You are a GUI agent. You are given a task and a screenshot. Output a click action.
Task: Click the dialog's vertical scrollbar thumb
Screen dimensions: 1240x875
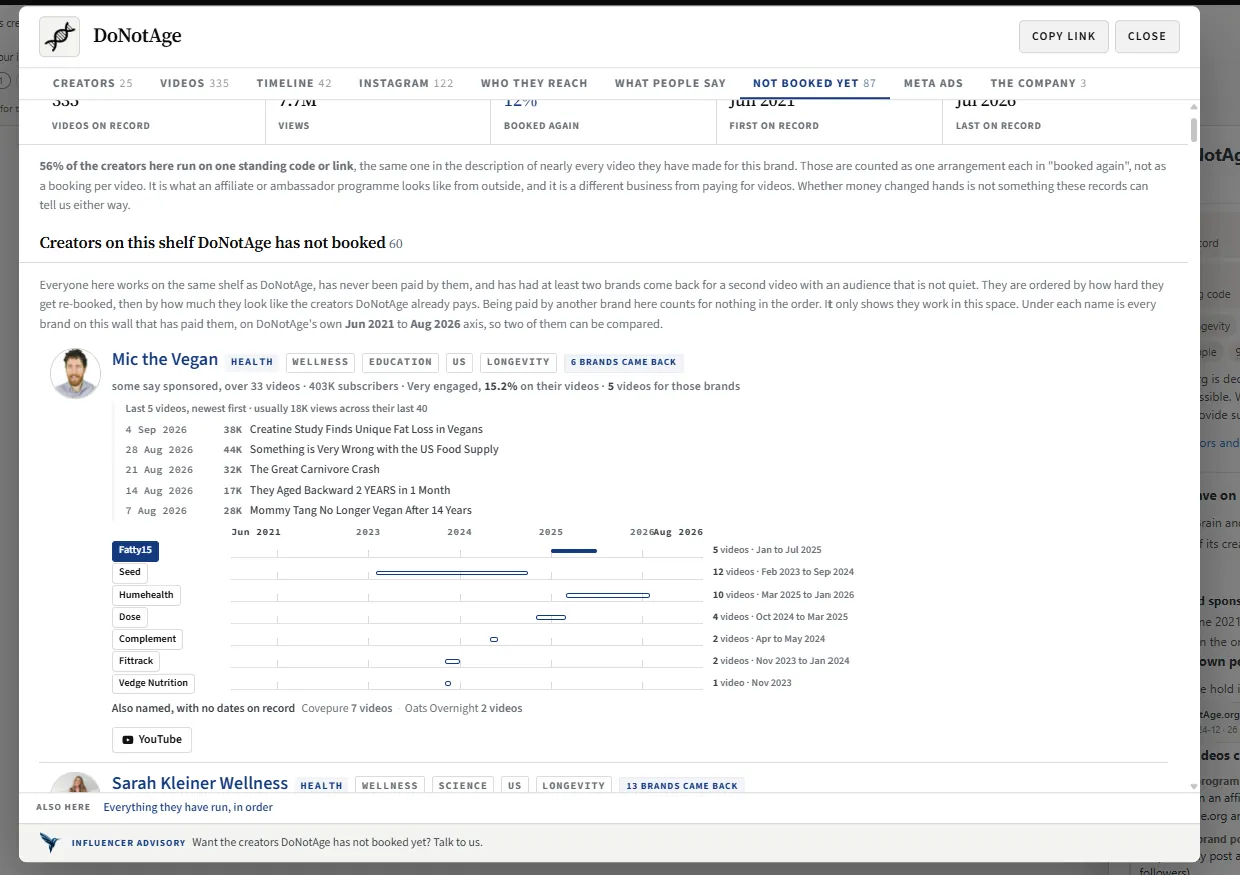coord(1194,130)
